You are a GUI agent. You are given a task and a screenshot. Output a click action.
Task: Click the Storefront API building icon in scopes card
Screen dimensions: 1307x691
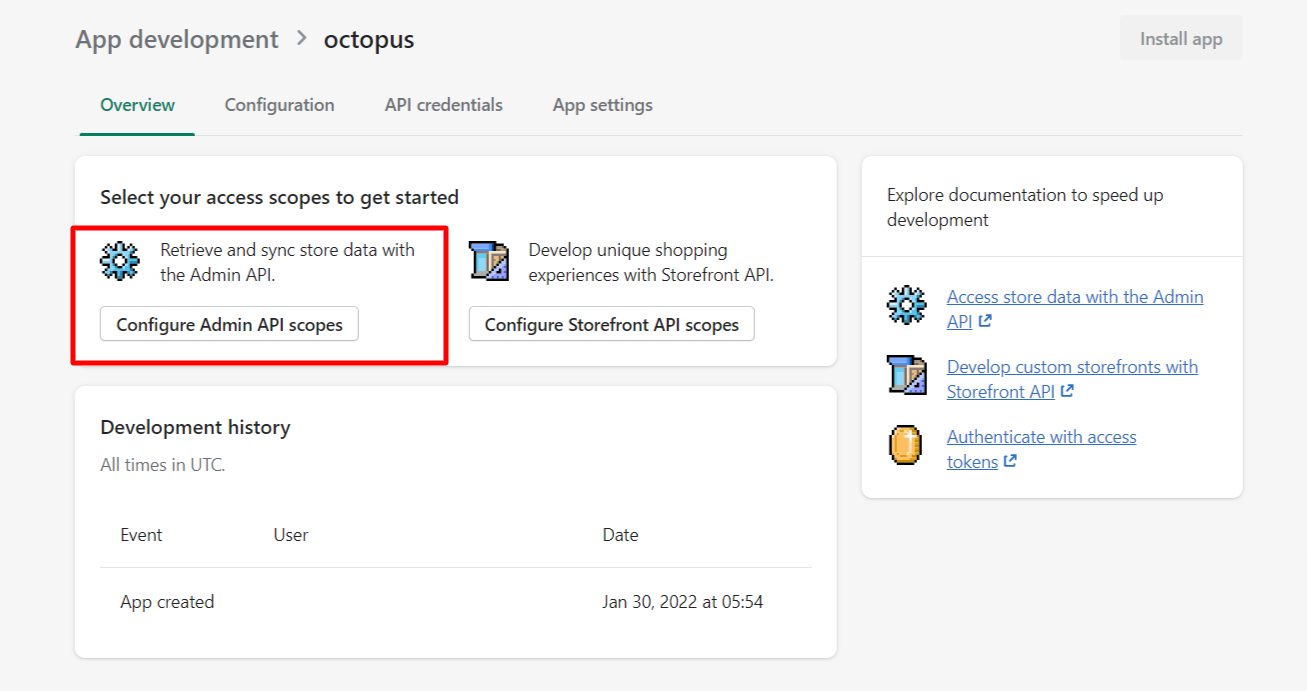click(x=489, y=261)
